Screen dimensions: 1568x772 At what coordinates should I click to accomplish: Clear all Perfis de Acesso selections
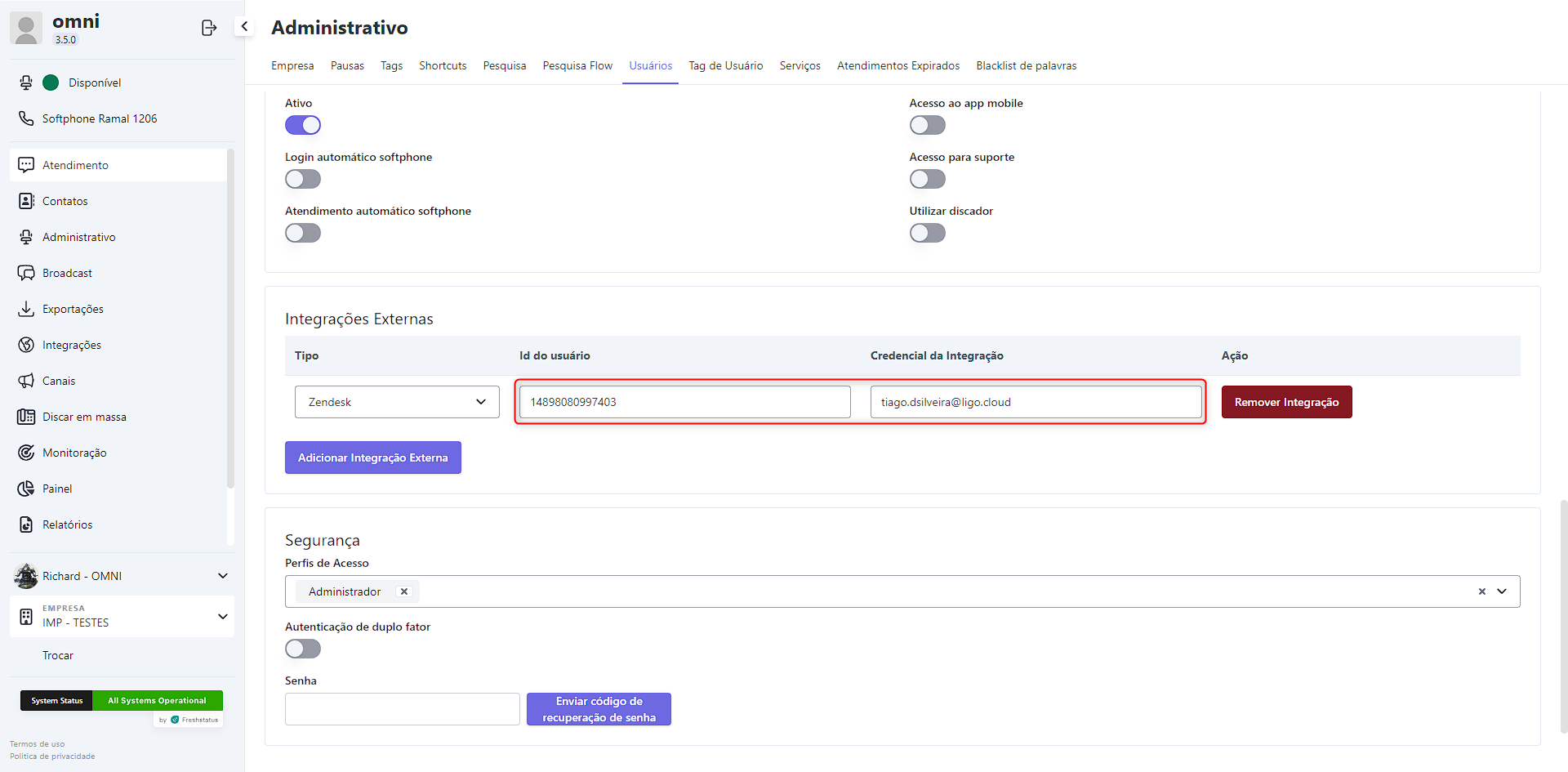pos(1481,591)
